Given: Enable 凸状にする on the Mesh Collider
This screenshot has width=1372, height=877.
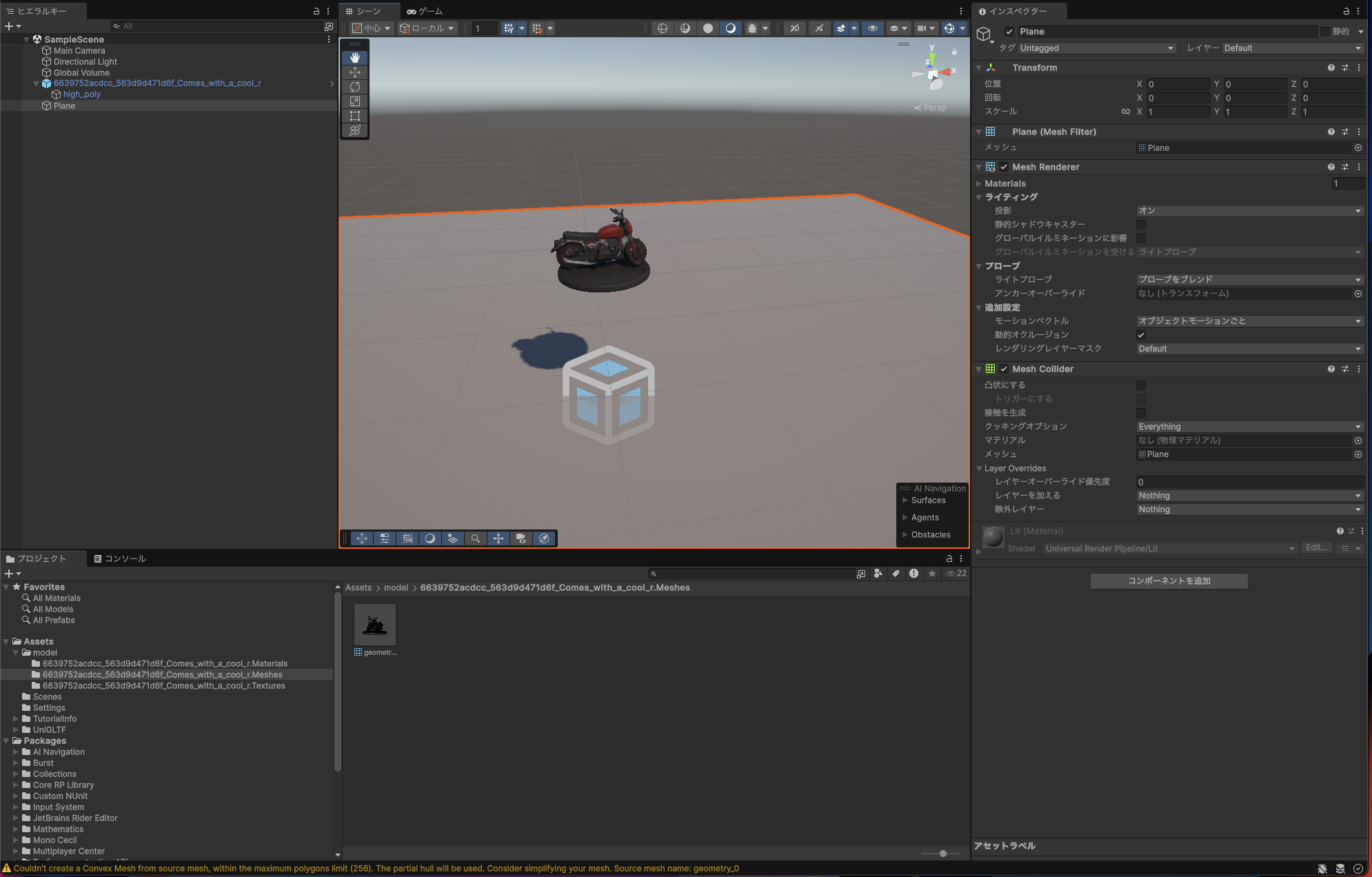Looking at the screenshot, I should pyautogui.click(x=1142, y=385).
